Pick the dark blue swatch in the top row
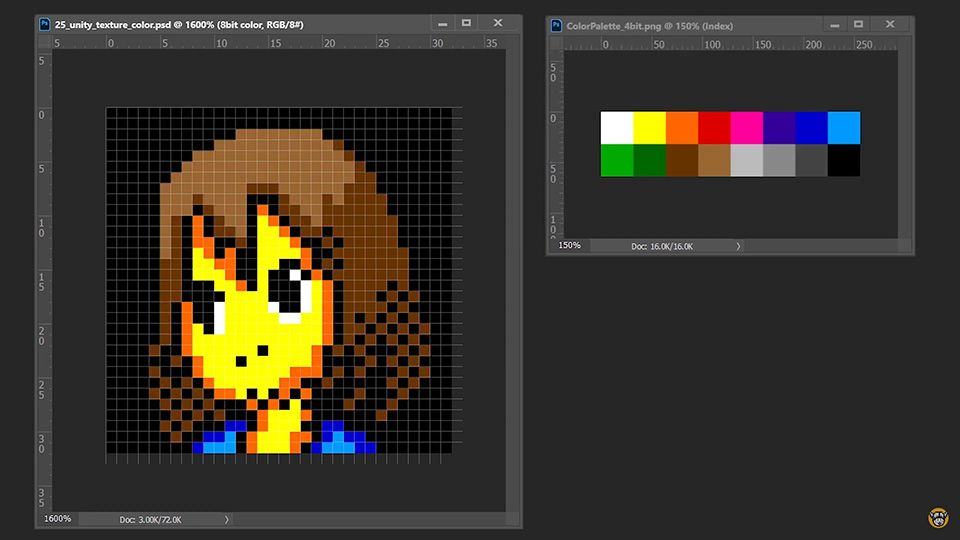 [x=811, y=127]
